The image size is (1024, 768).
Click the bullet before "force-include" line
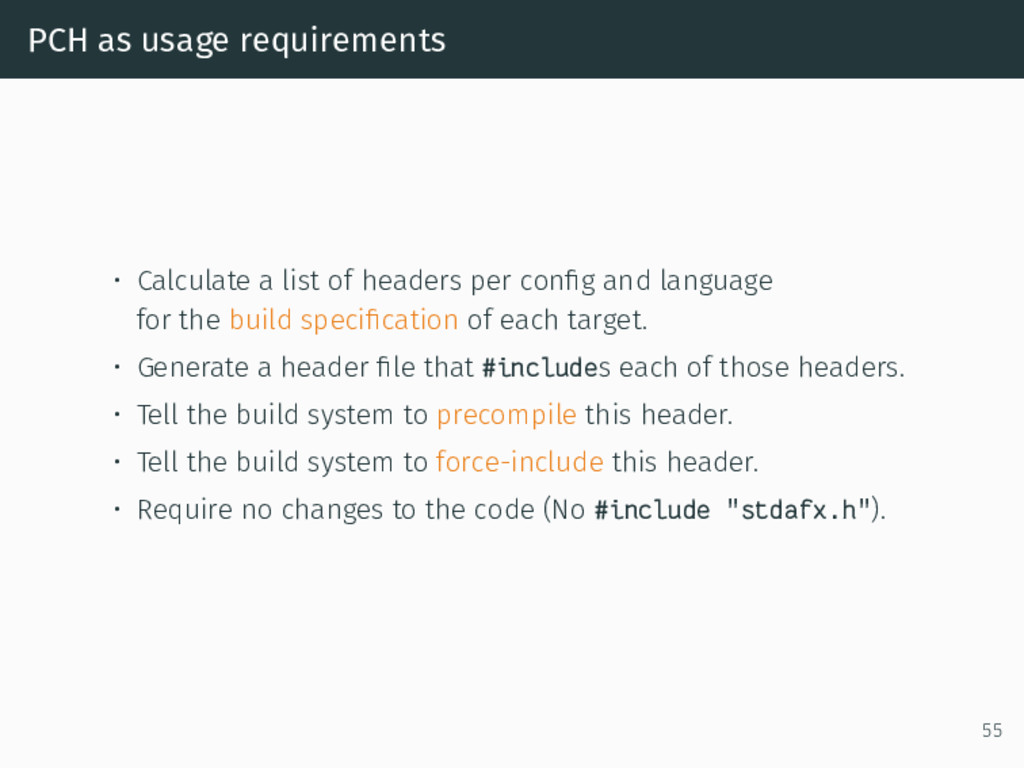click(117, 462)
